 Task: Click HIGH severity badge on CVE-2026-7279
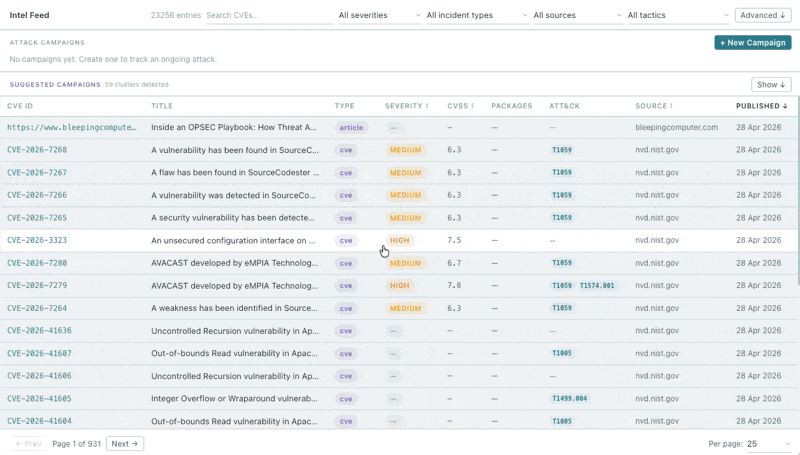[399, 286]
